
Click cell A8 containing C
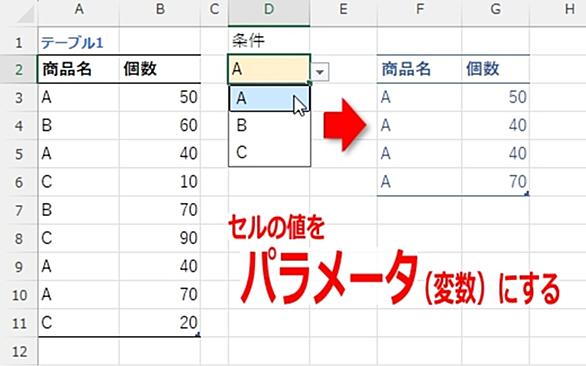click(78, 239)
